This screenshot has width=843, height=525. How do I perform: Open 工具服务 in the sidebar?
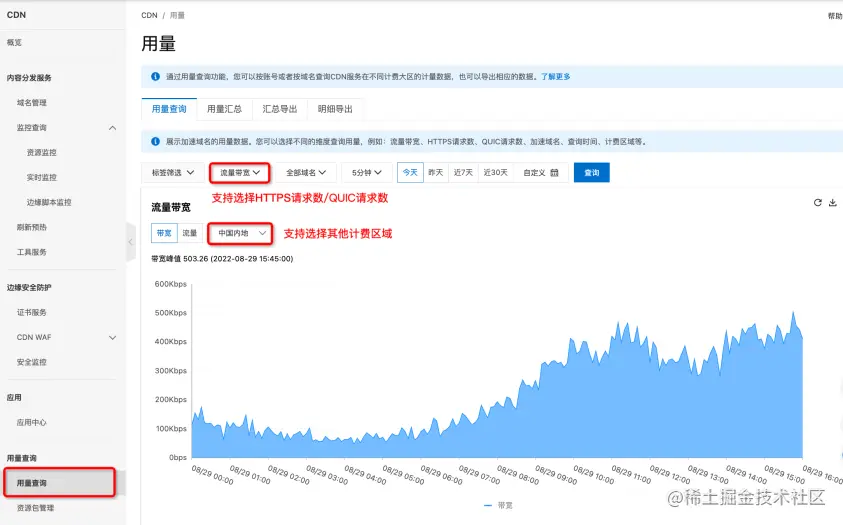click(x=32, y=252)
